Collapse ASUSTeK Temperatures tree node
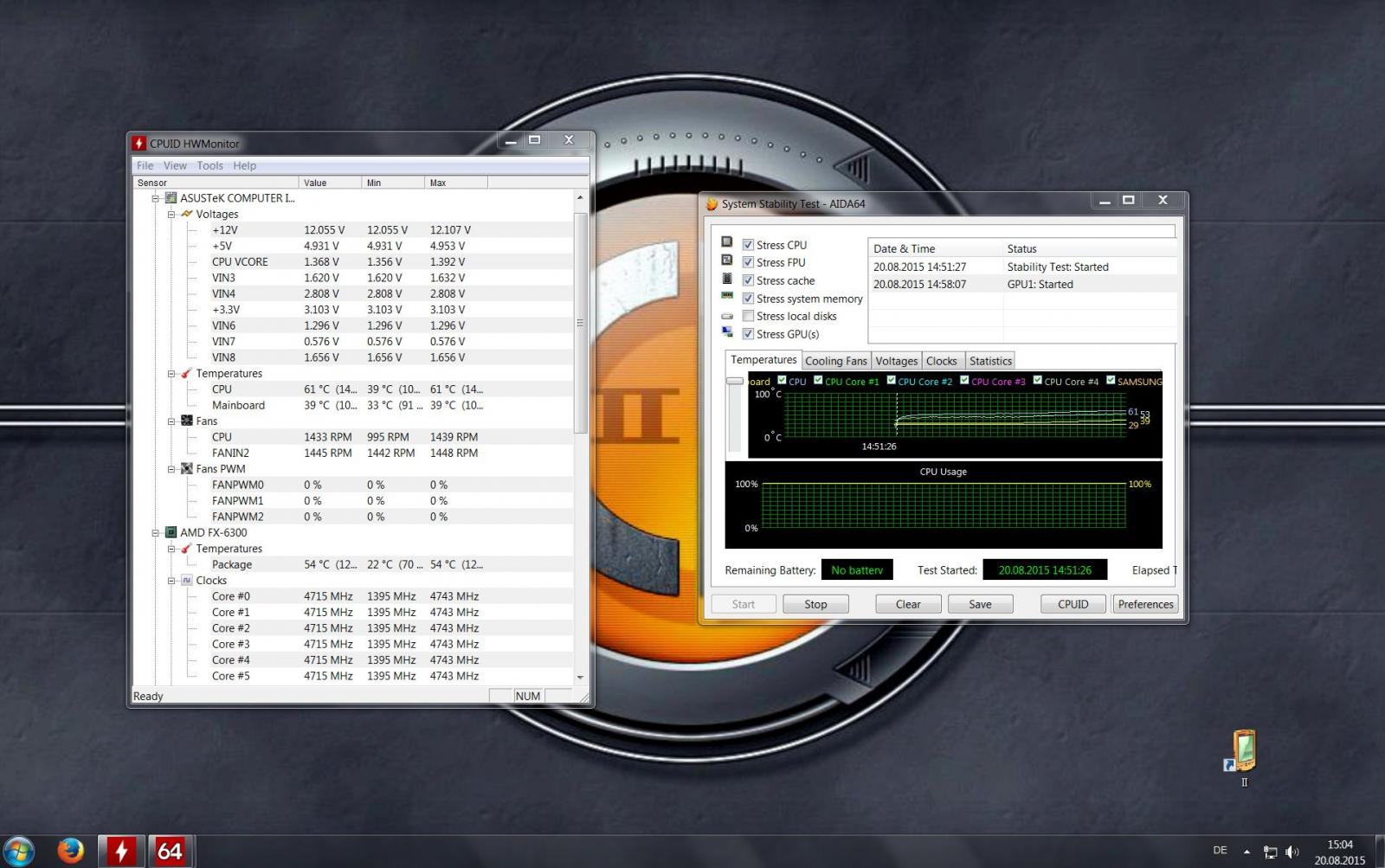 (x=171, y=373)
